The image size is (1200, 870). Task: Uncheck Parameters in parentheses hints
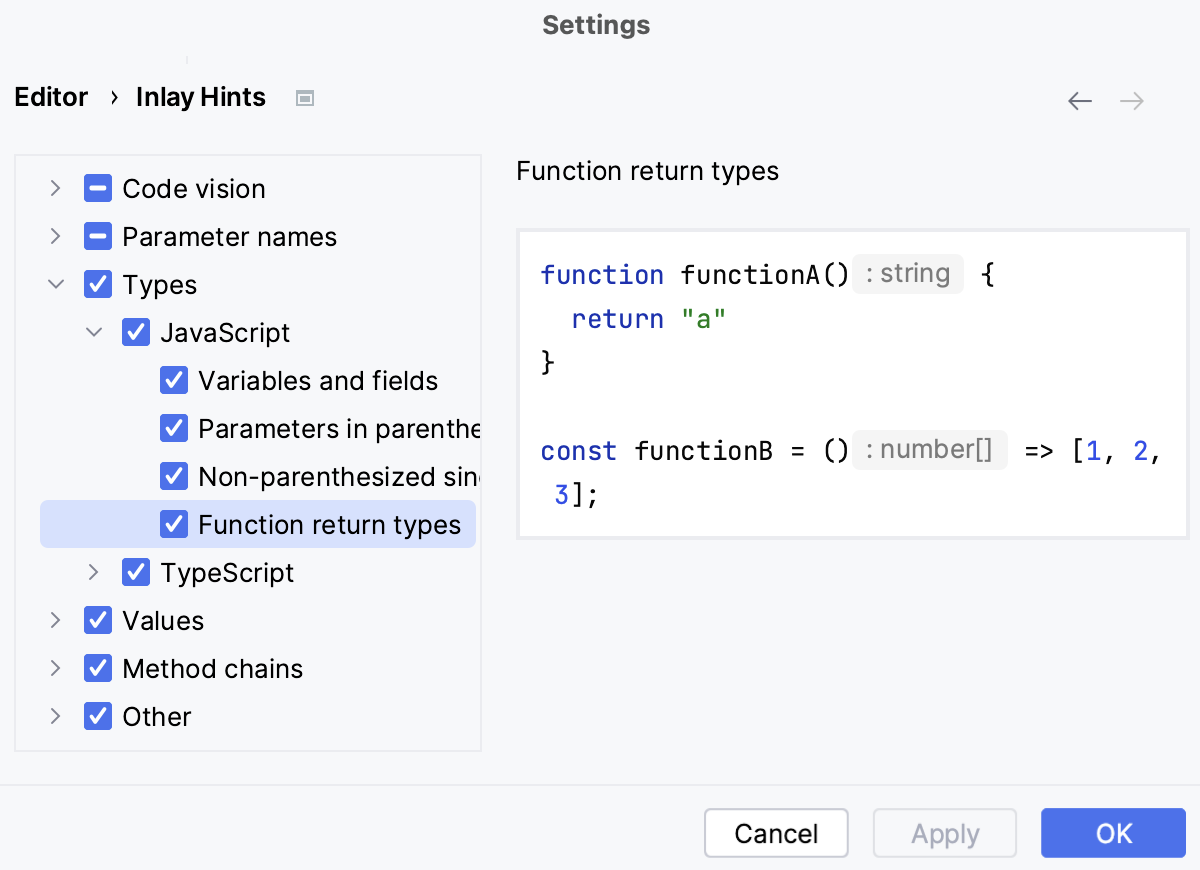click(x=175, y=428)
